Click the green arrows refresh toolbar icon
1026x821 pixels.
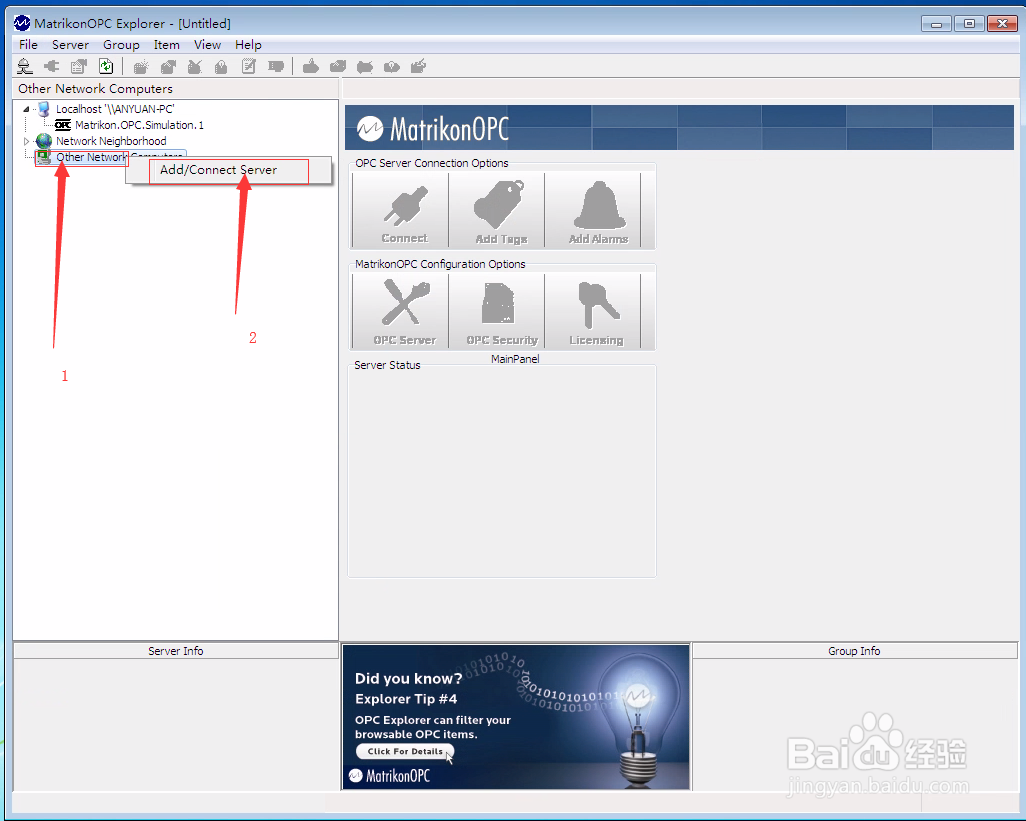[x=106, y=66]
